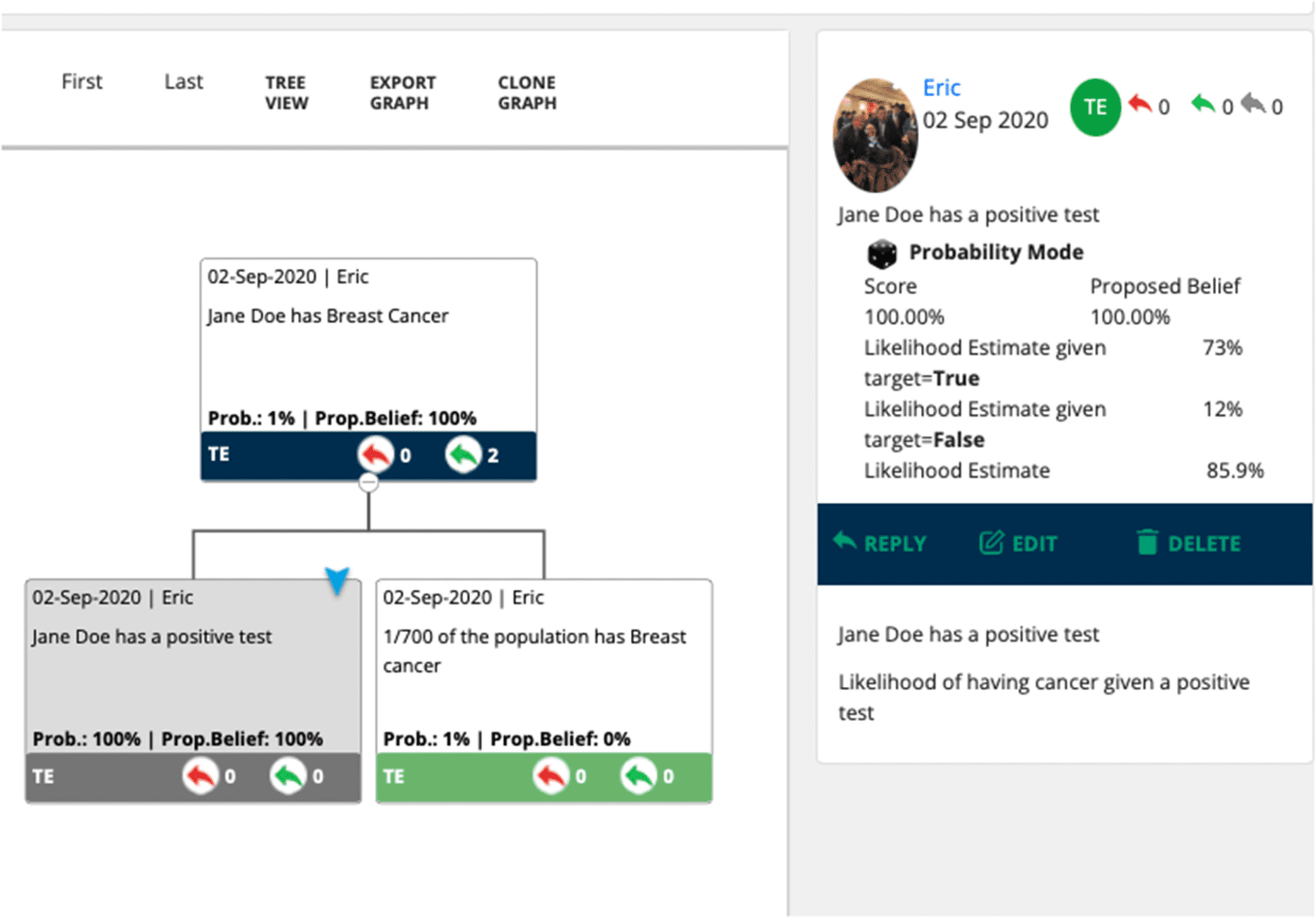Open Export Graph option

tap(403, 93)
